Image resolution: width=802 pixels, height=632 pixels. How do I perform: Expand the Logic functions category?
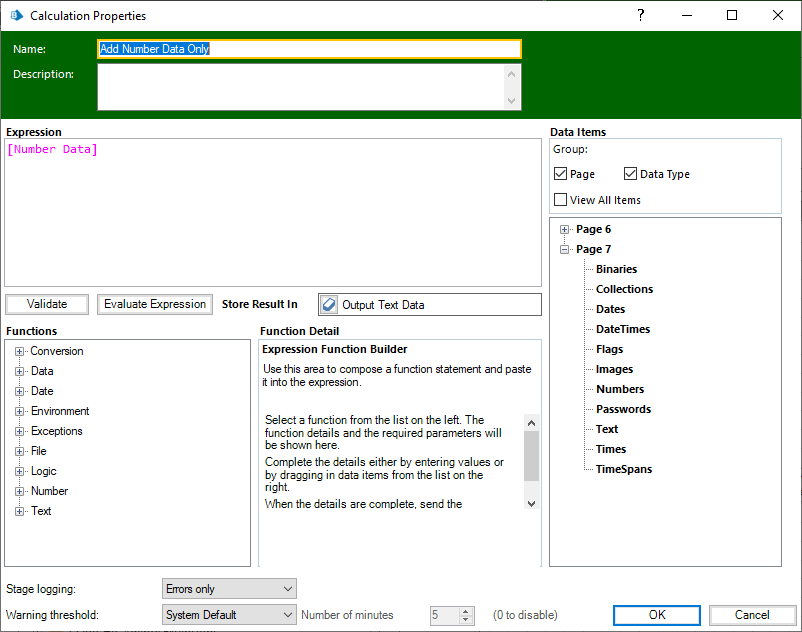tap(20, 472)
